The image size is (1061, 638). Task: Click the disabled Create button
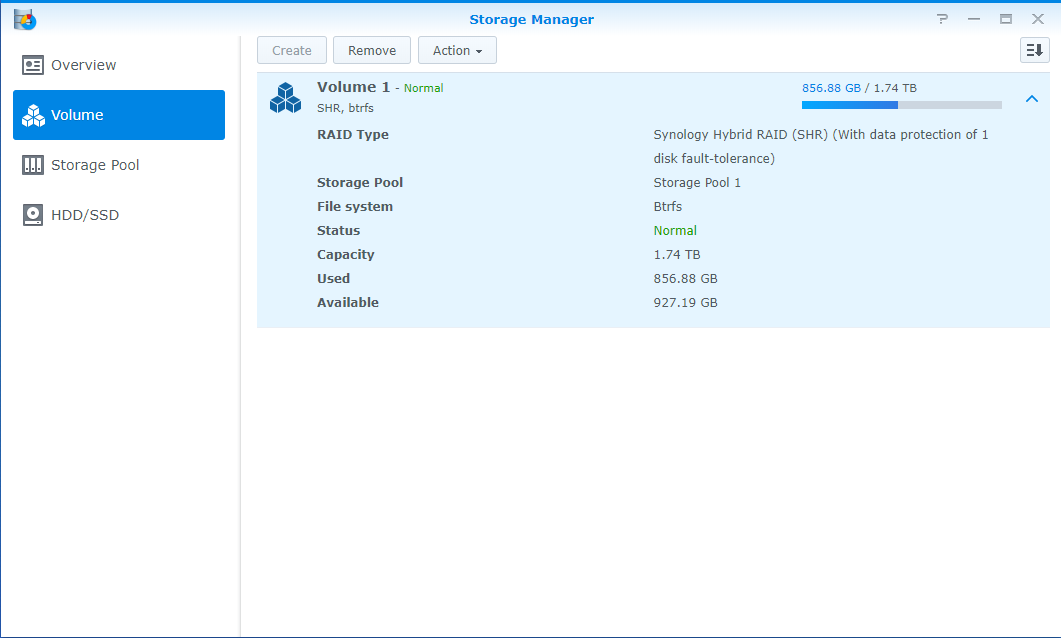tap(291, 49)
